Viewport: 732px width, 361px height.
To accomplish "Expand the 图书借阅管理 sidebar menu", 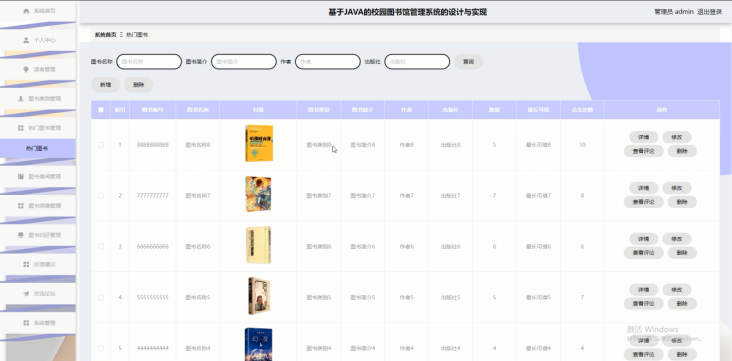I will coord(38,177).
